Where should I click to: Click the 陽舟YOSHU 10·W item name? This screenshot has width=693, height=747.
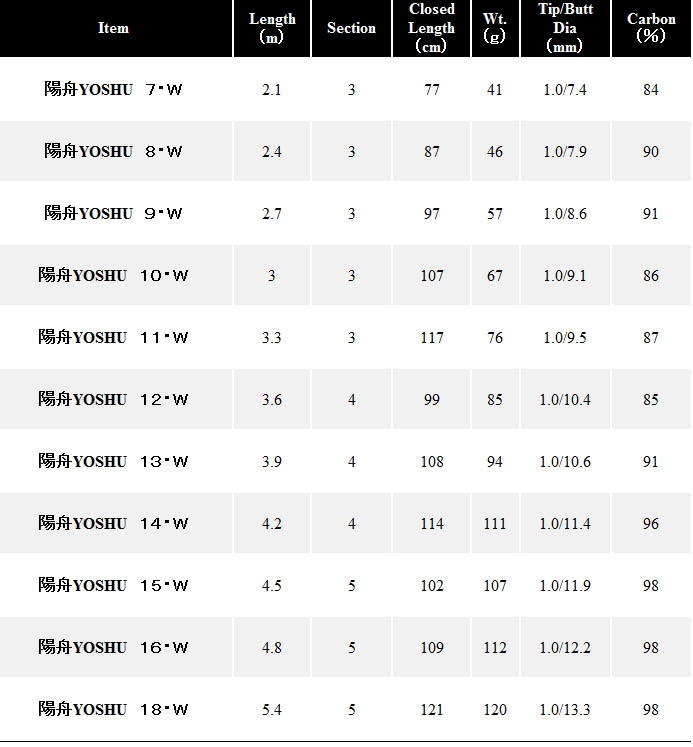113,275
